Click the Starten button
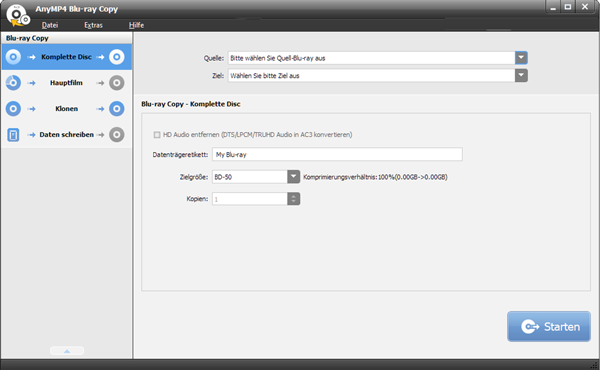Image resolution: width=600 pixels, height=370 pixels. [549, 326]
